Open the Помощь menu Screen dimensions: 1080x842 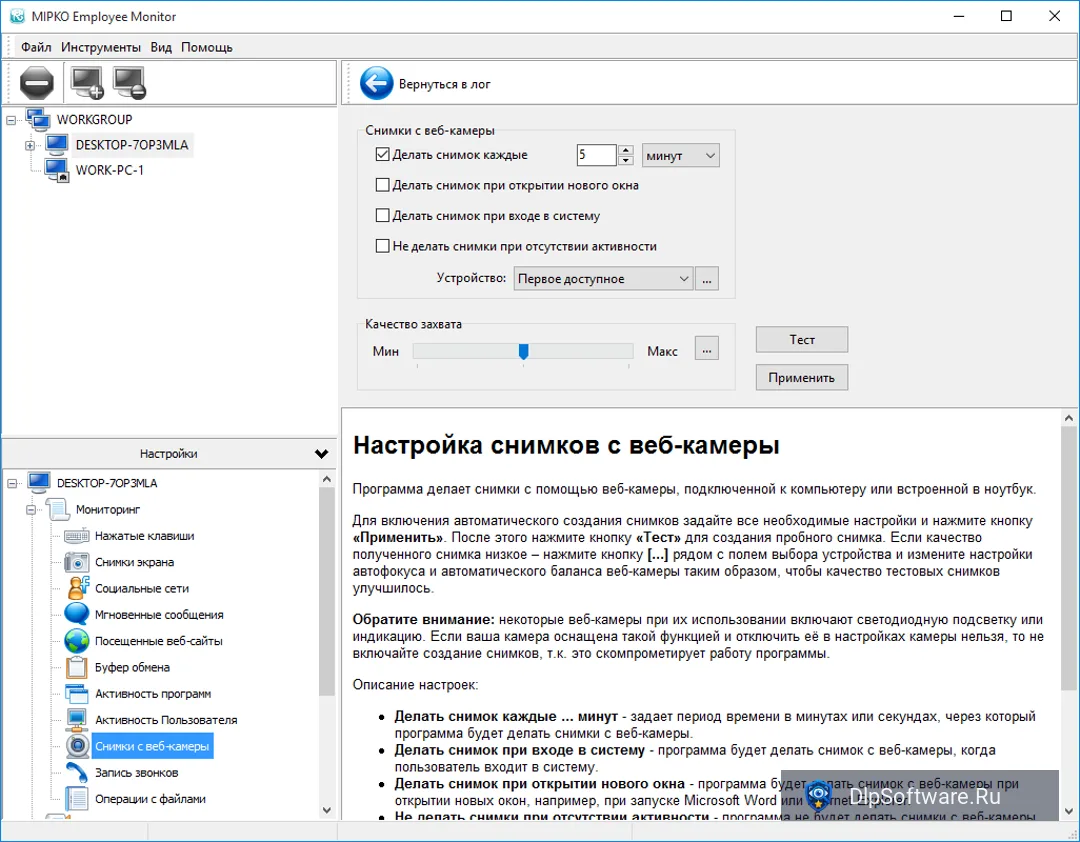coord(207,48)
